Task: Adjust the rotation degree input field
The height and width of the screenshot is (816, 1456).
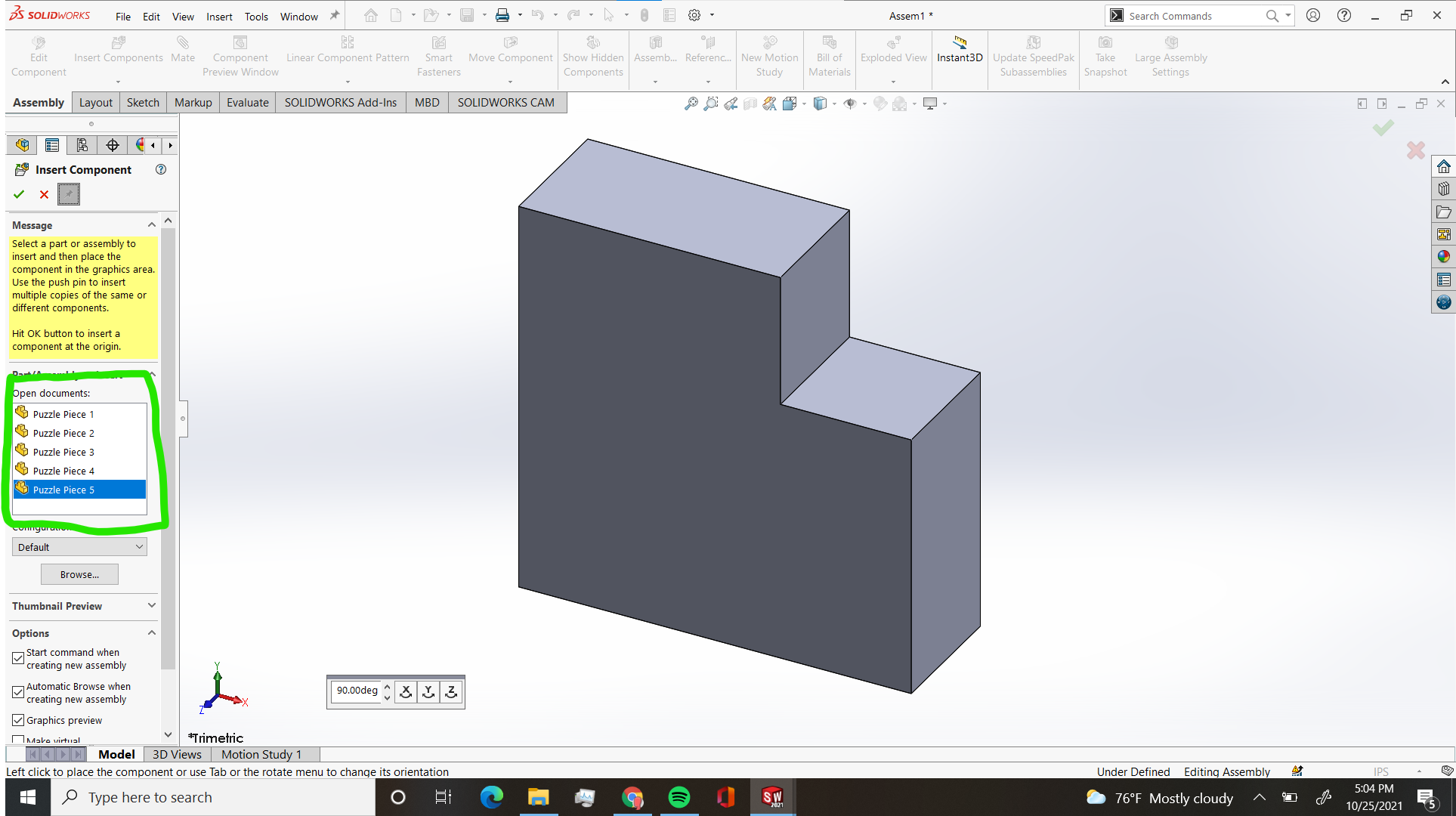Action: (357, 691)
